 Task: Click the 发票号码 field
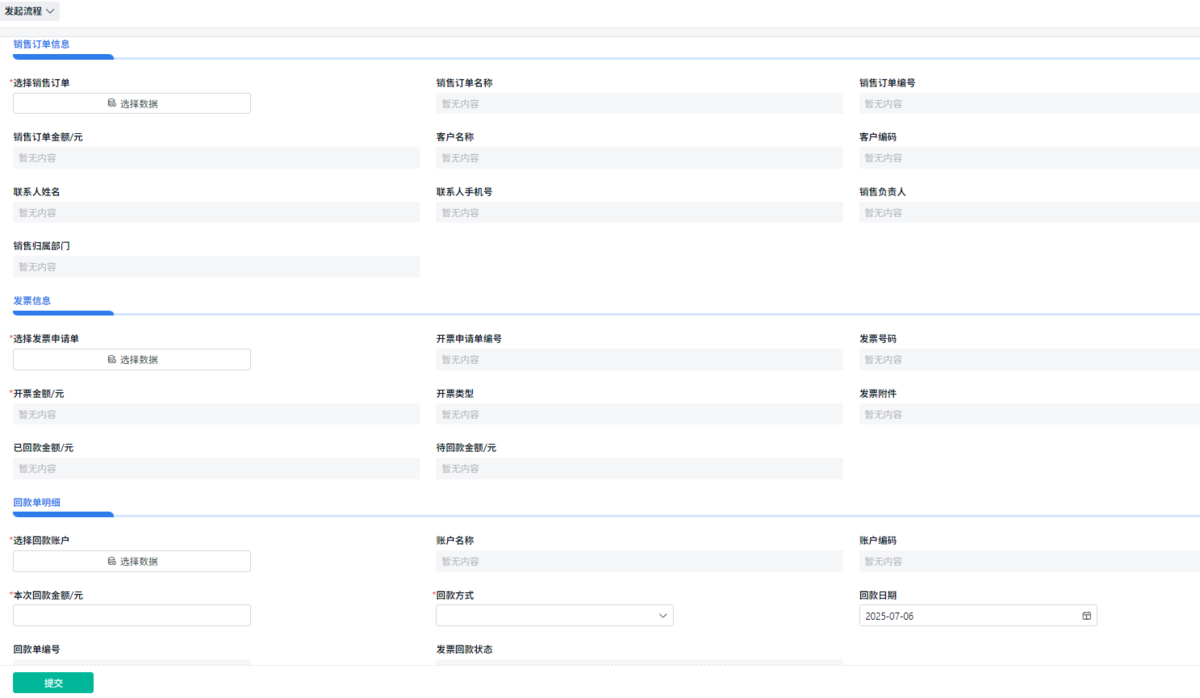click(x=1030, y=360)
